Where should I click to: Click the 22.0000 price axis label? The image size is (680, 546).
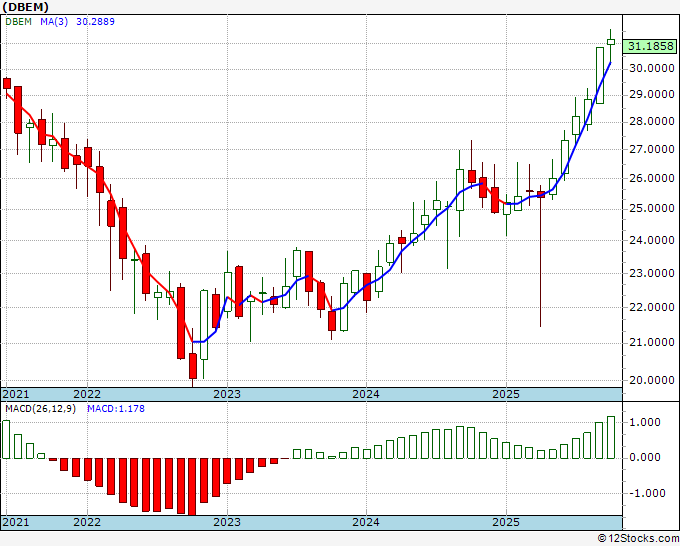point(651,307)
